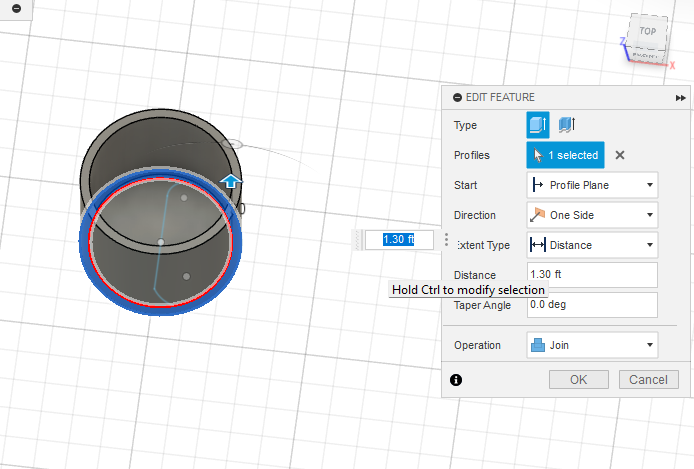The image size is (694, 469).
Task: Open the Direction 'One Side' dropdown
Action: pyautogui.click(x=592, y=215)
